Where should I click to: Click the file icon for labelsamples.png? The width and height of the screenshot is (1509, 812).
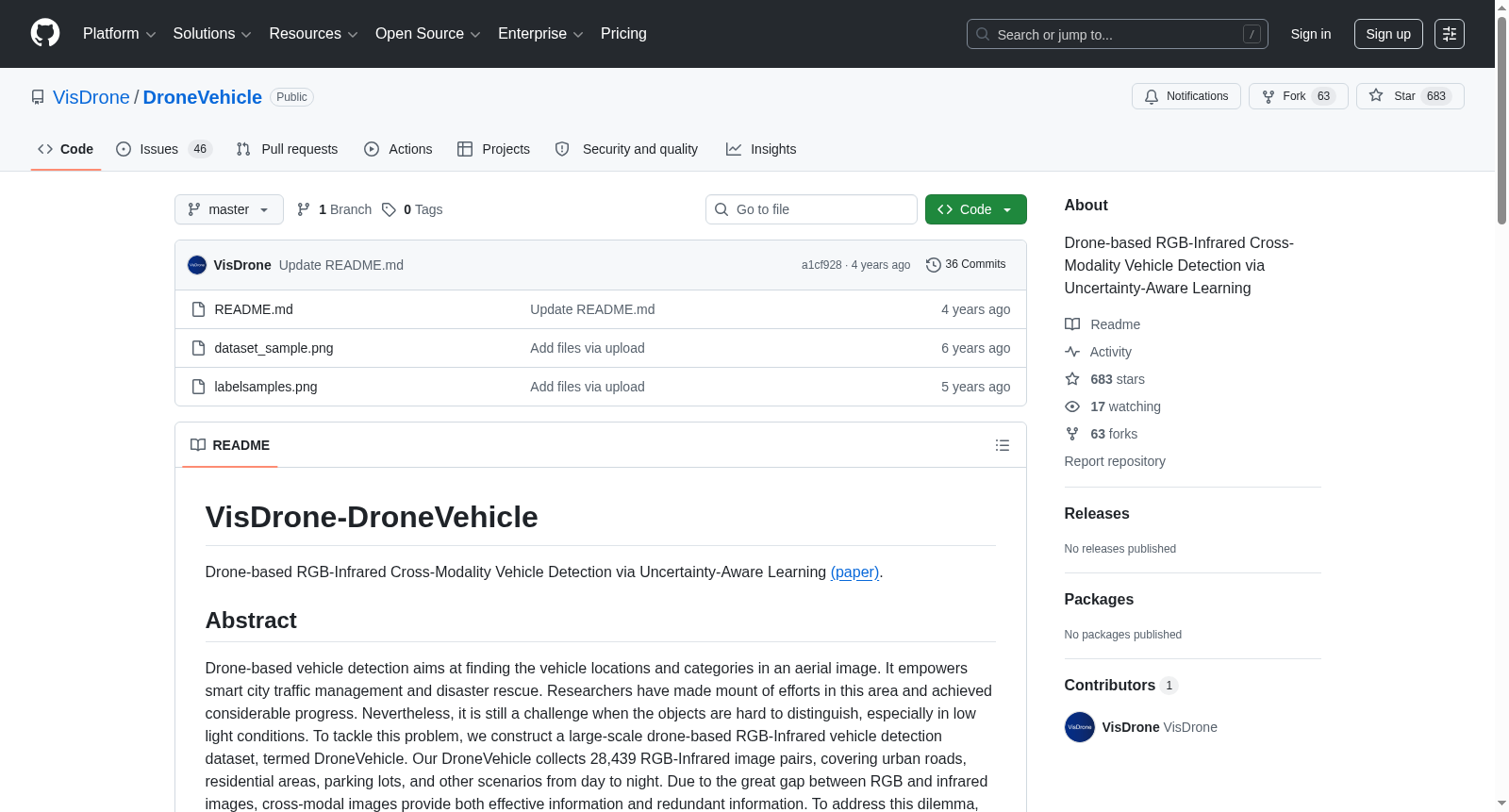pyautogui.click(x=198, y=387)
